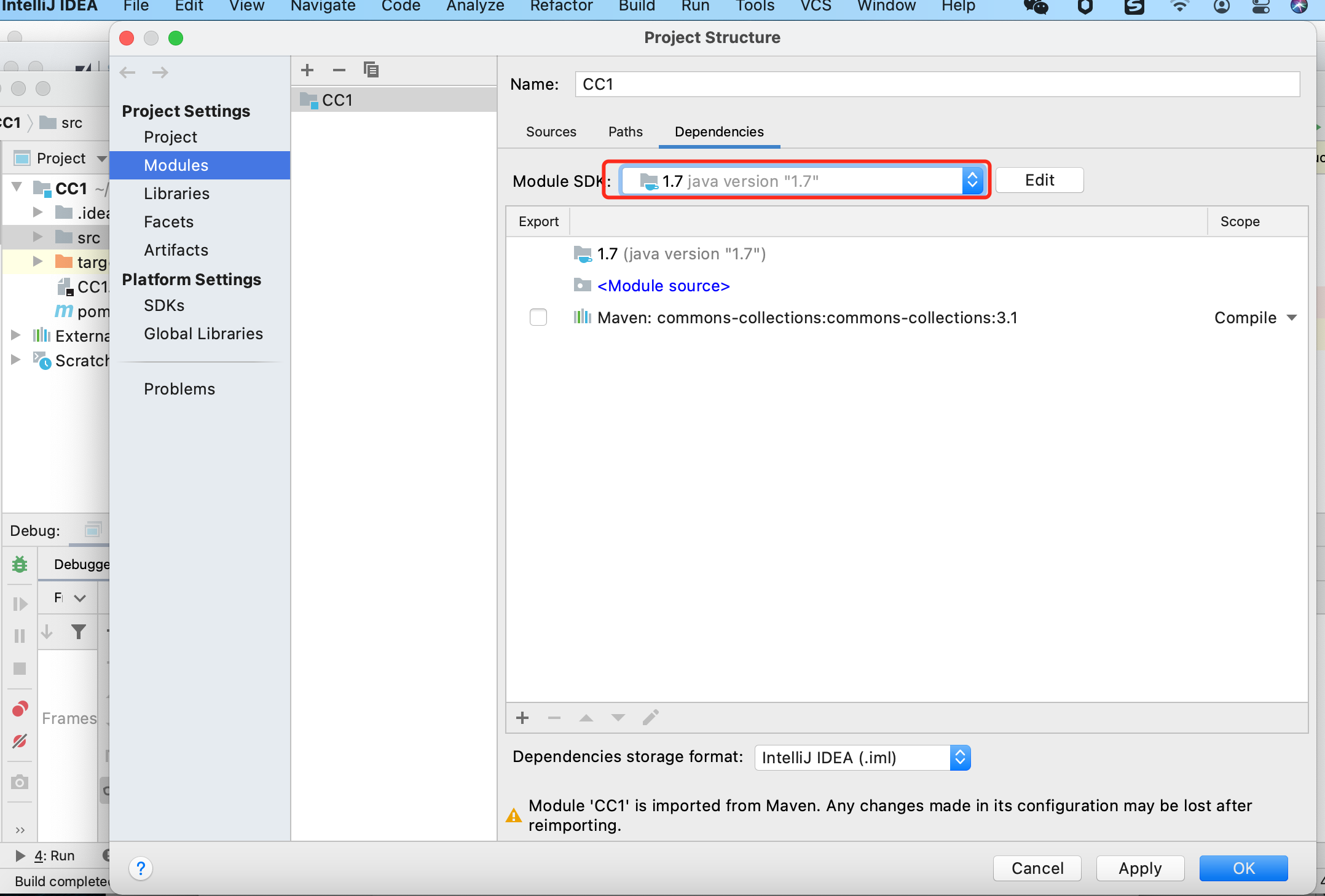
Task: Expand External Libraries node
Action: [16, 336]
